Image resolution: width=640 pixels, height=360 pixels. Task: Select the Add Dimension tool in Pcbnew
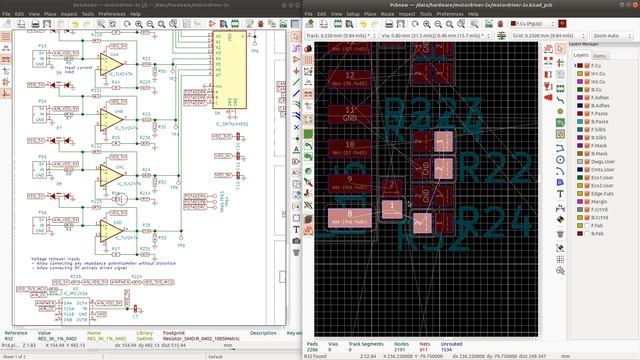click(560, 208)
